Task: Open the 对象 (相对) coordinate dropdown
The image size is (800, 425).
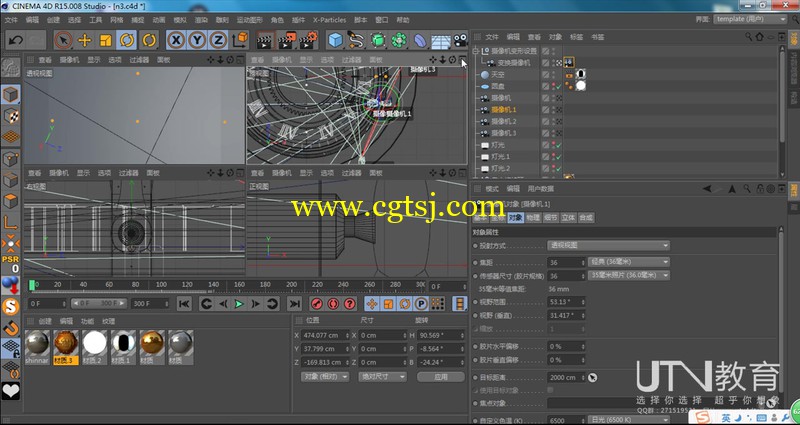Action: (x=325, y=377)
